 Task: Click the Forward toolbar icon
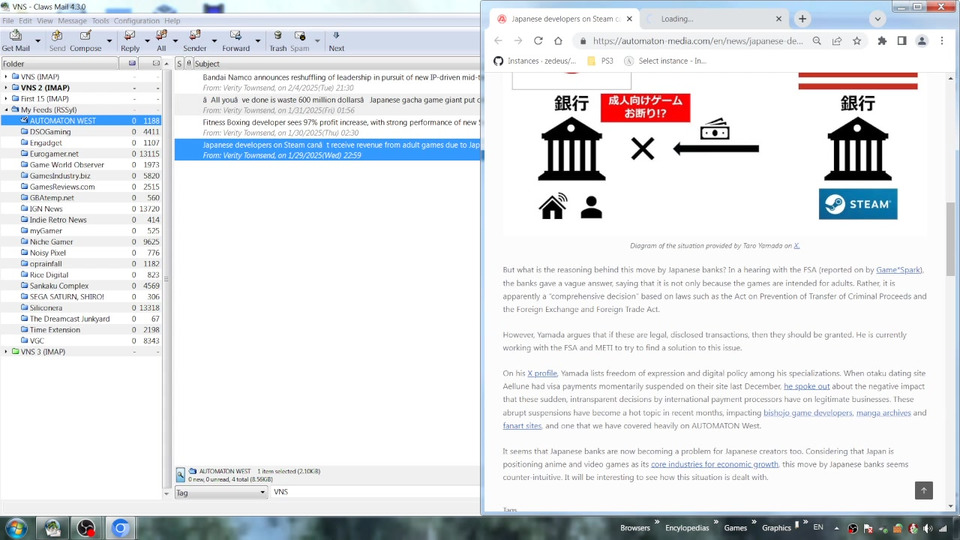point(236,41)
